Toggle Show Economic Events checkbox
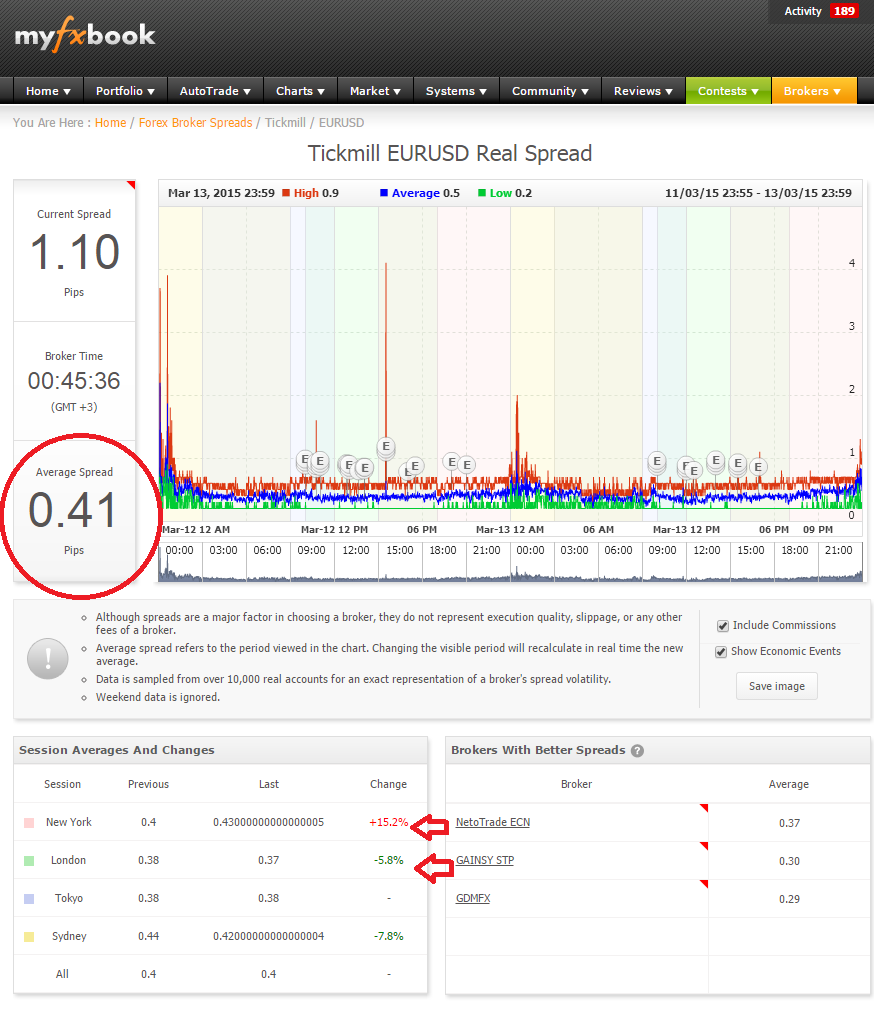This screenshot has width=874, height=1012. click(721, 652)
